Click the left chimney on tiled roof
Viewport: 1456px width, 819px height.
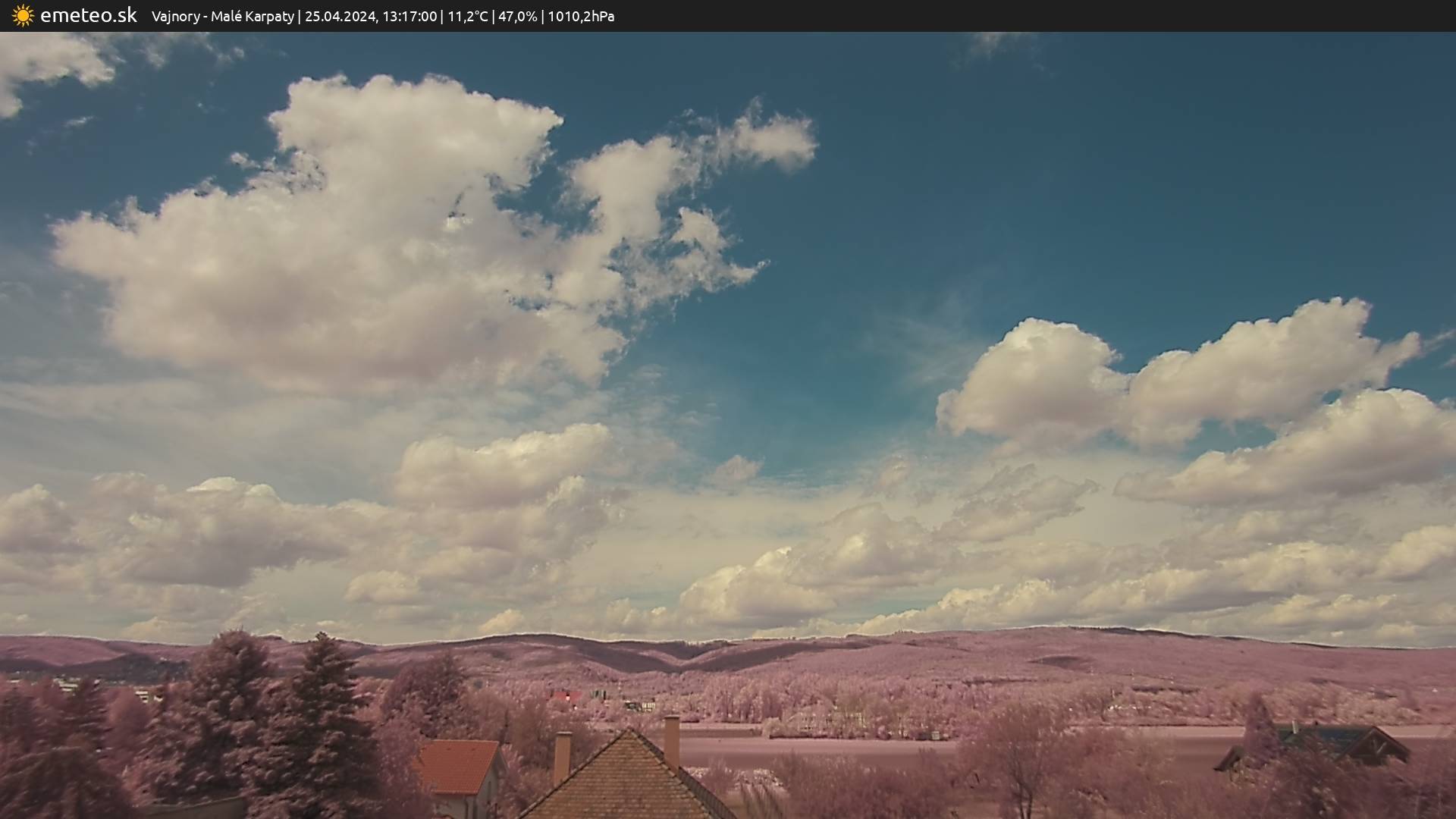[x=562, y=755]
